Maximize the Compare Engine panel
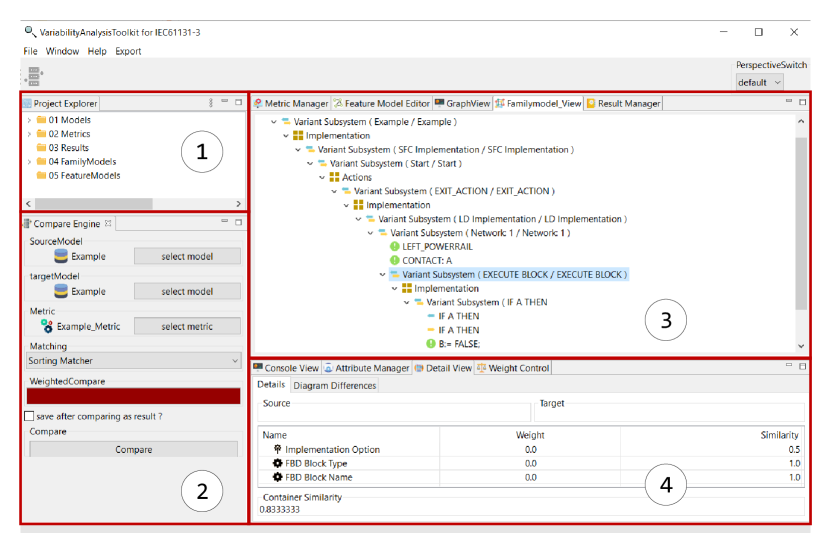831x551 pixels. pos(238,222)
